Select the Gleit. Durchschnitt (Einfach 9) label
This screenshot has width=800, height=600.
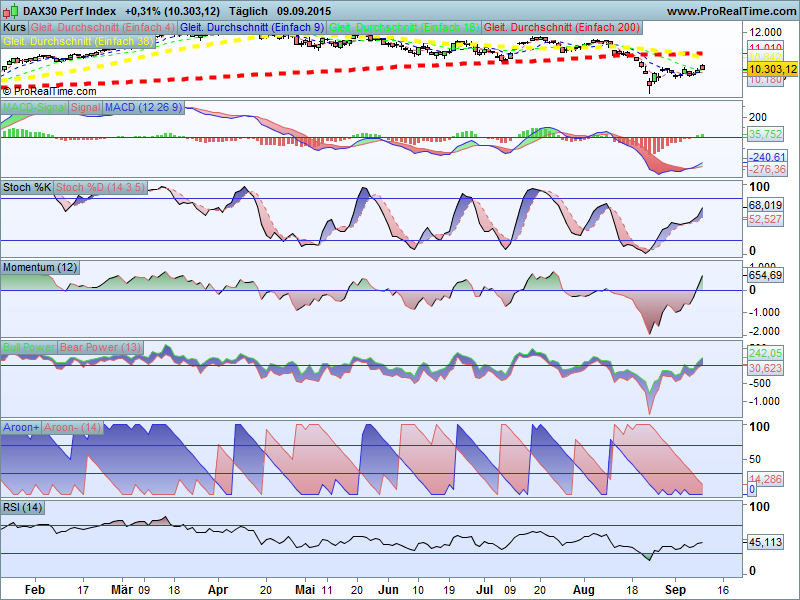pyautogui.click(x=252, y=28)
